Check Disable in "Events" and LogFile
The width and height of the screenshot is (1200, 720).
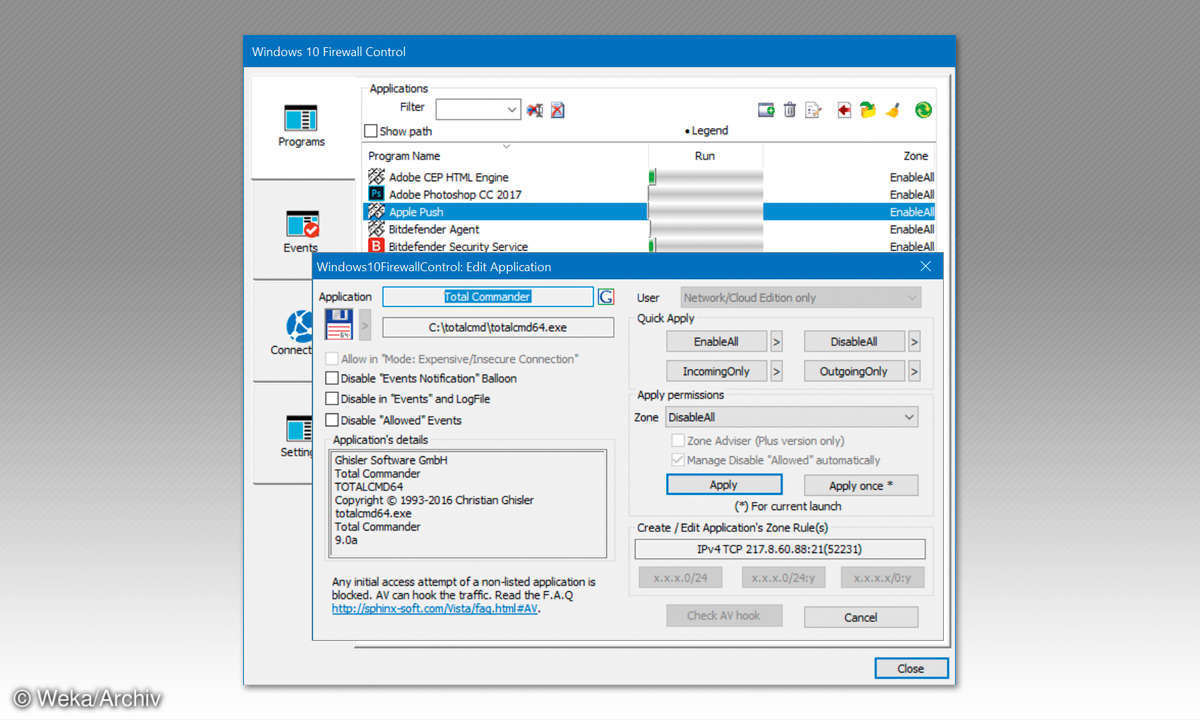(332, 399)
